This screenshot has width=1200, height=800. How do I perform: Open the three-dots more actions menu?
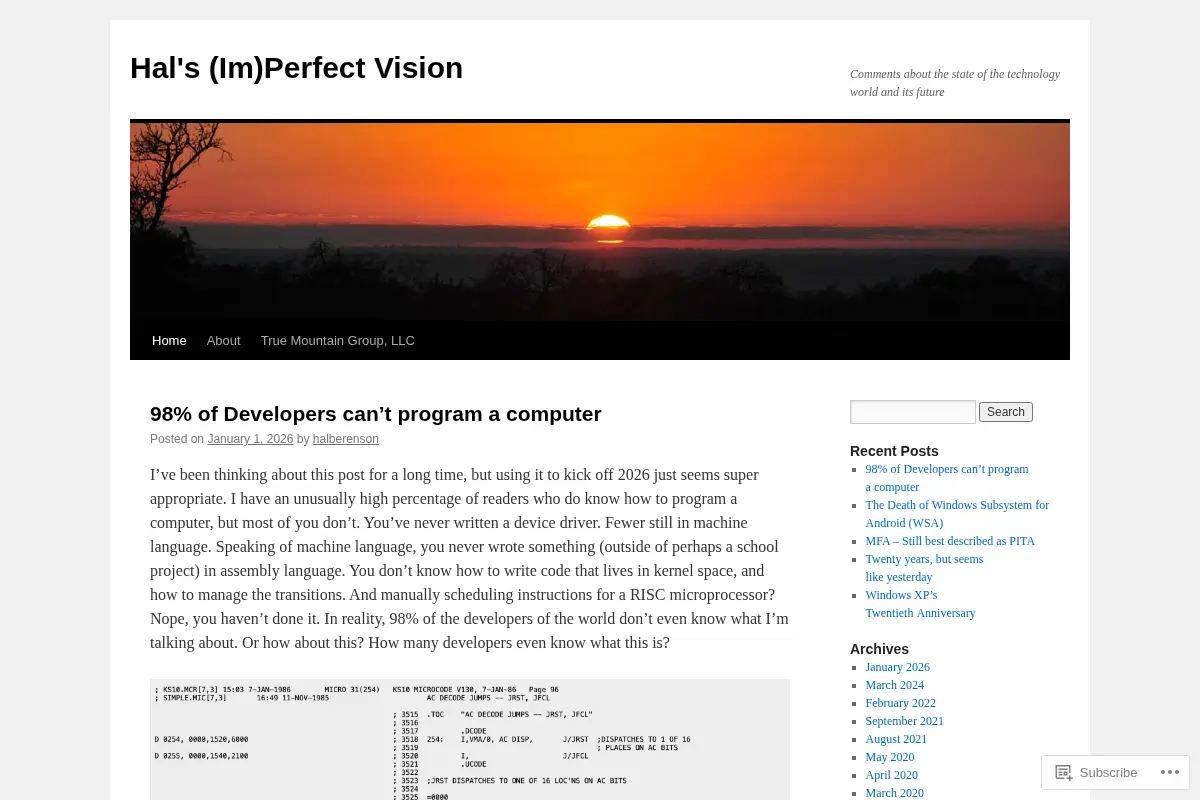tap(1170, 772)
